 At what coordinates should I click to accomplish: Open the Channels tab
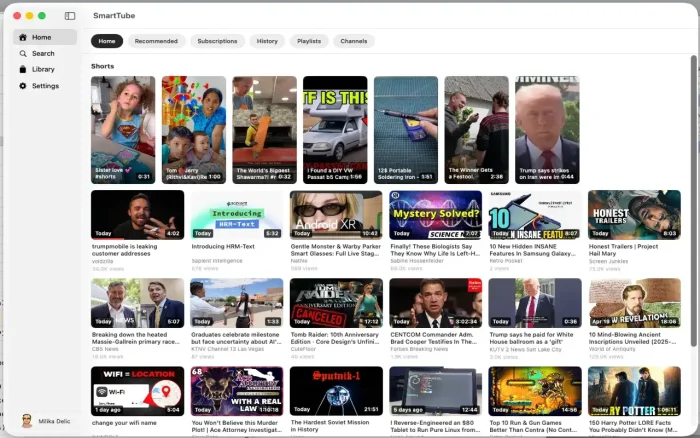[354, 41]
